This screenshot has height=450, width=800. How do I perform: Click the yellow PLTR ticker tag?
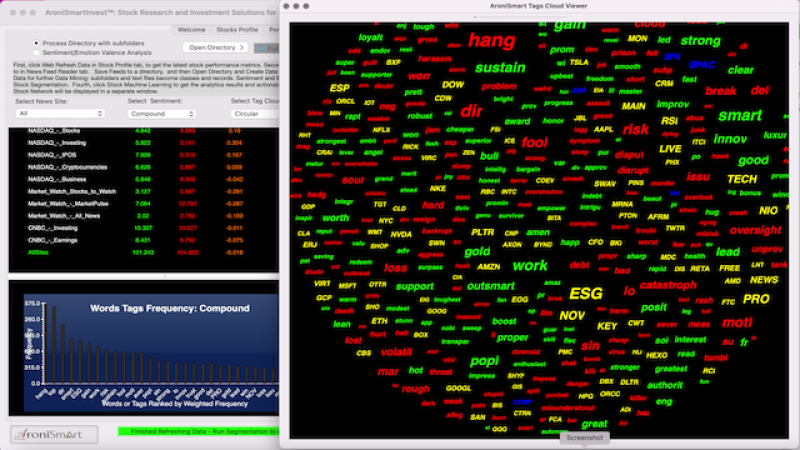(482, 232)
